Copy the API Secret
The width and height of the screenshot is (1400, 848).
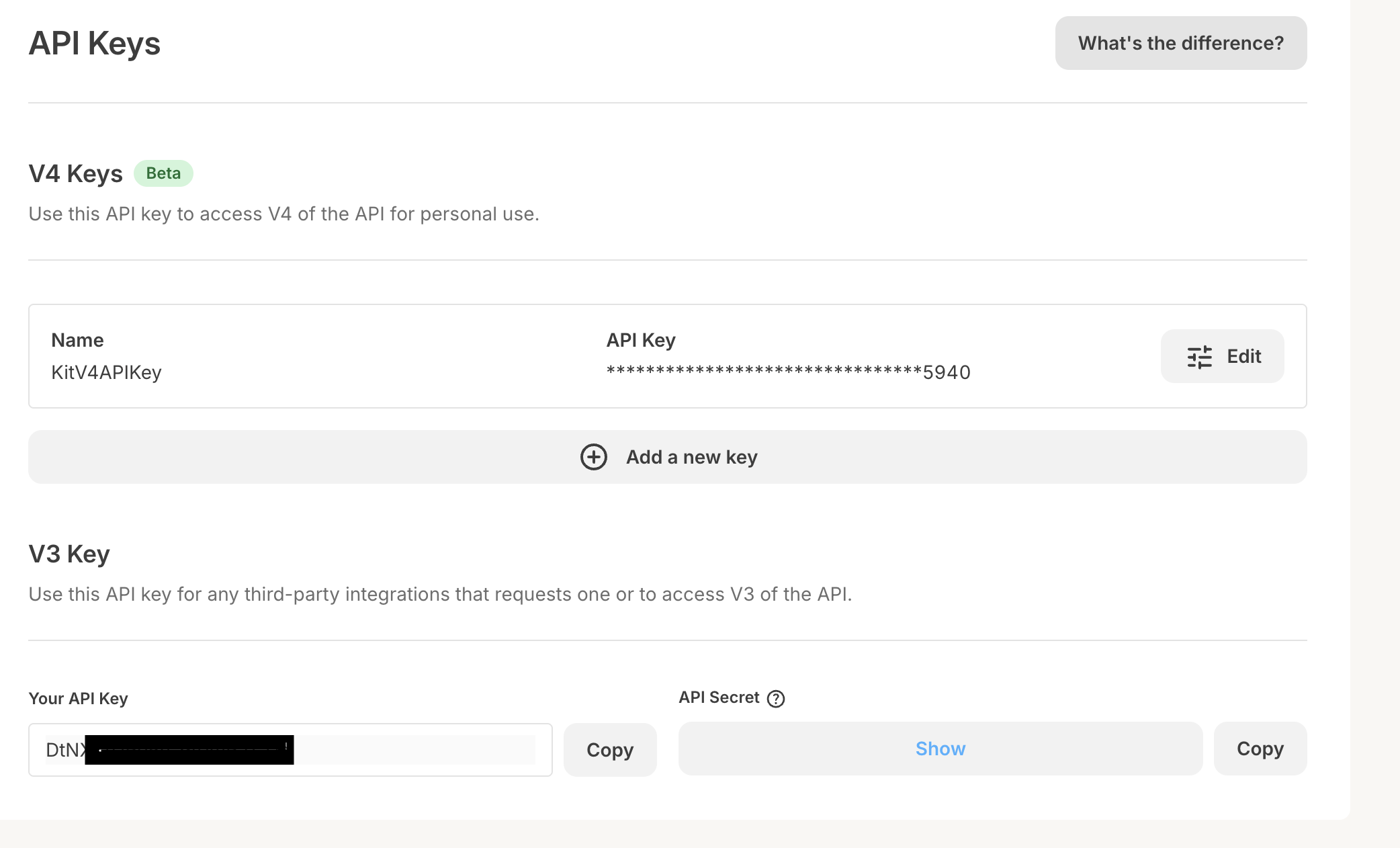1260,749
